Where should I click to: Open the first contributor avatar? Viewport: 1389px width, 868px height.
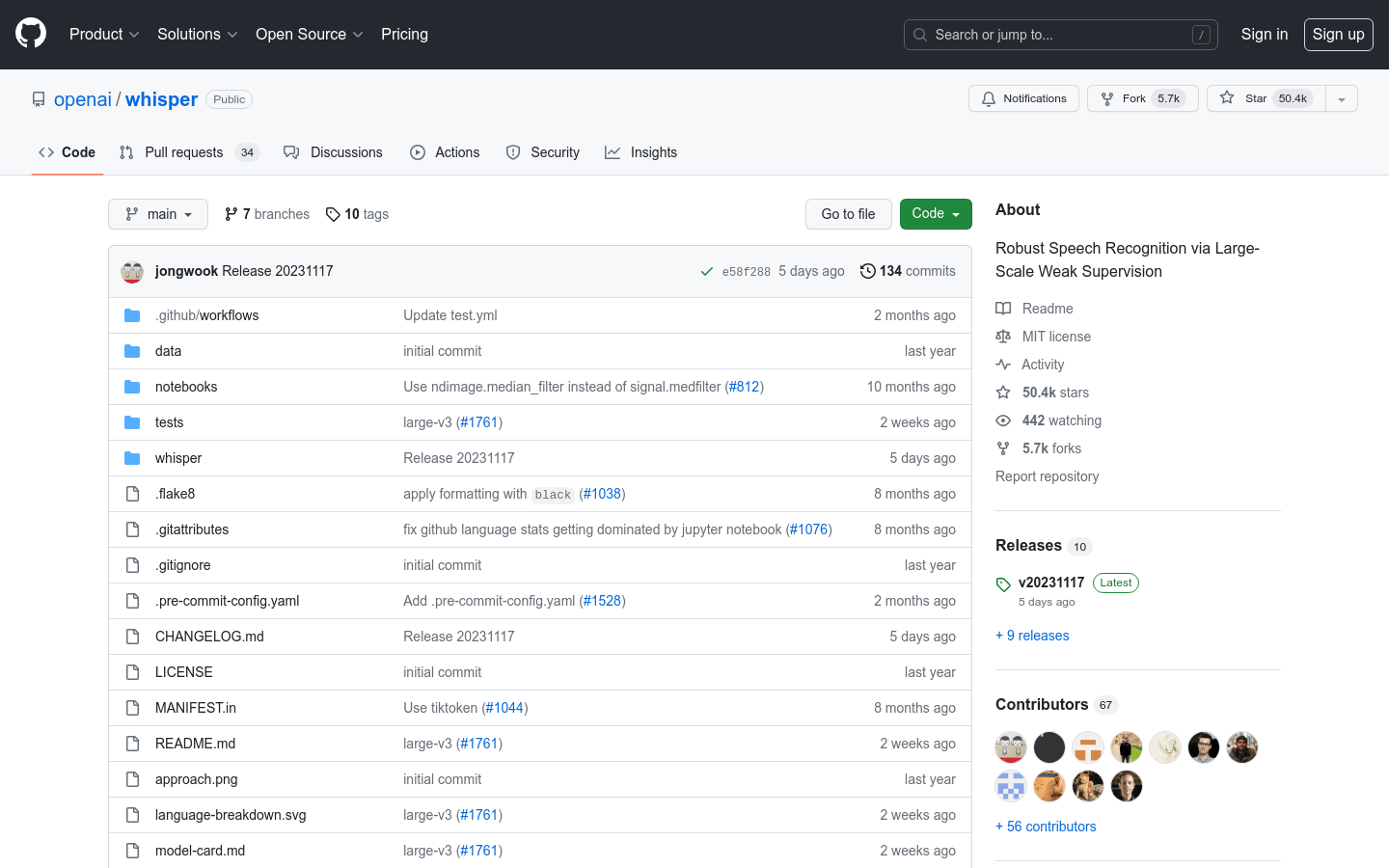[1011, 747]
